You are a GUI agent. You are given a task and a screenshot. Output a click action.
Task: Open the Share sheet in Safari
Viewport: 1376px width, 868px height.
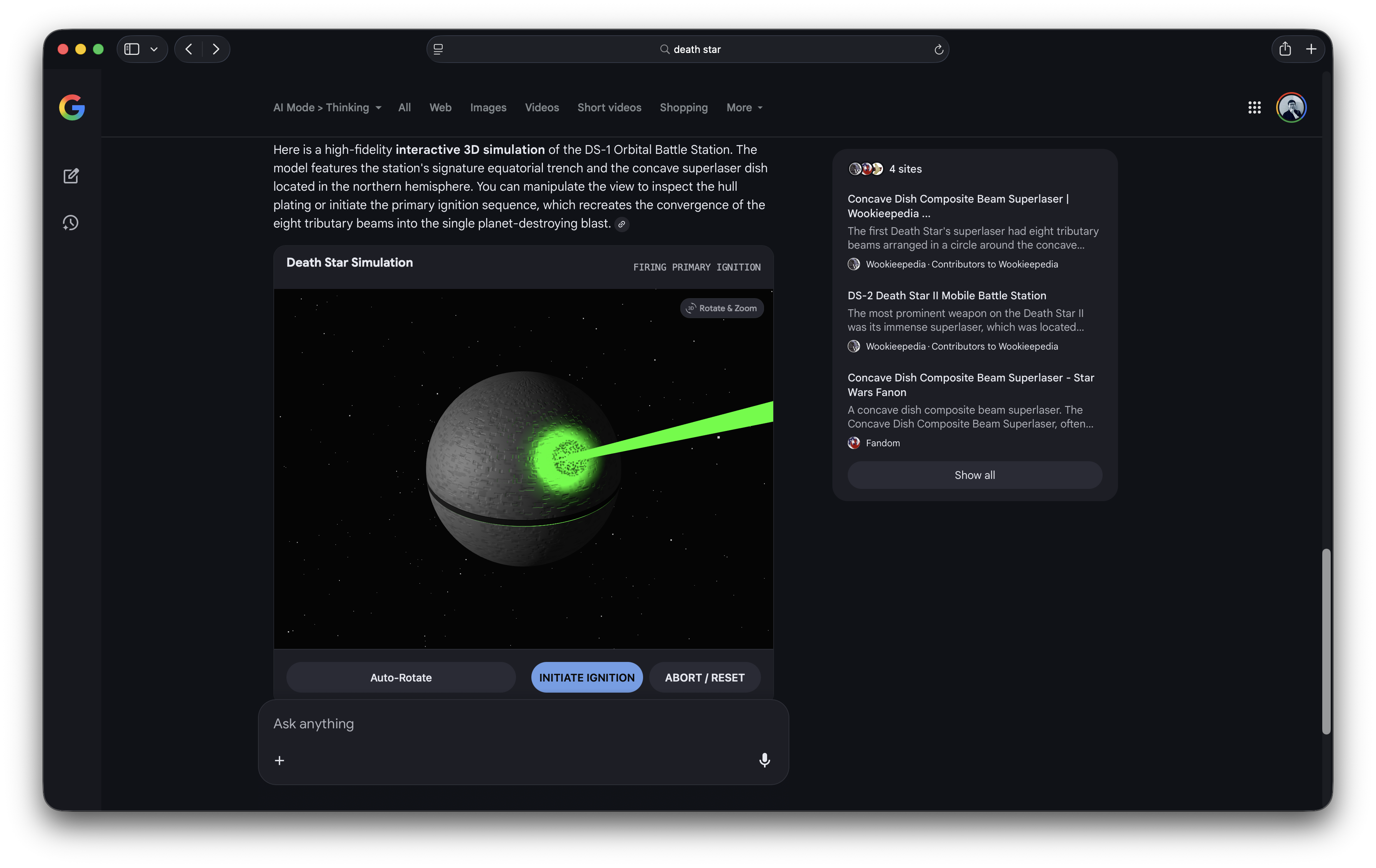(1285, 49)
